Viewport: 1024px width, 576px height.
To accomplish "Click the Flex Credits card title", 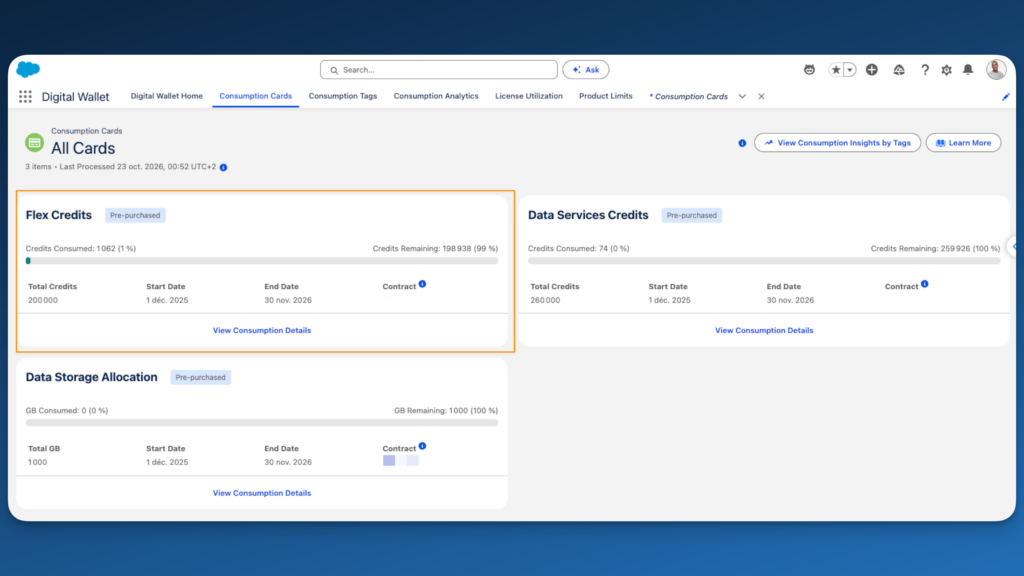I will pyautogui.click(x=59, y=215).
